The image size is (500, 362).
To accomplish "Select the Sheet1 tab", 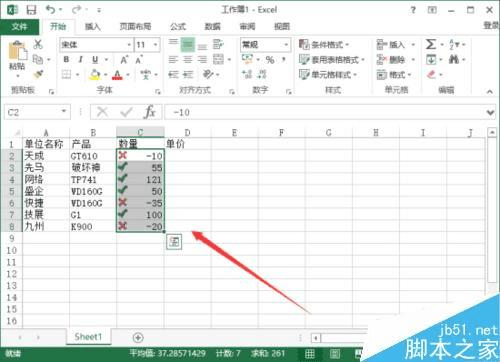I will click(x=88, y=337).
